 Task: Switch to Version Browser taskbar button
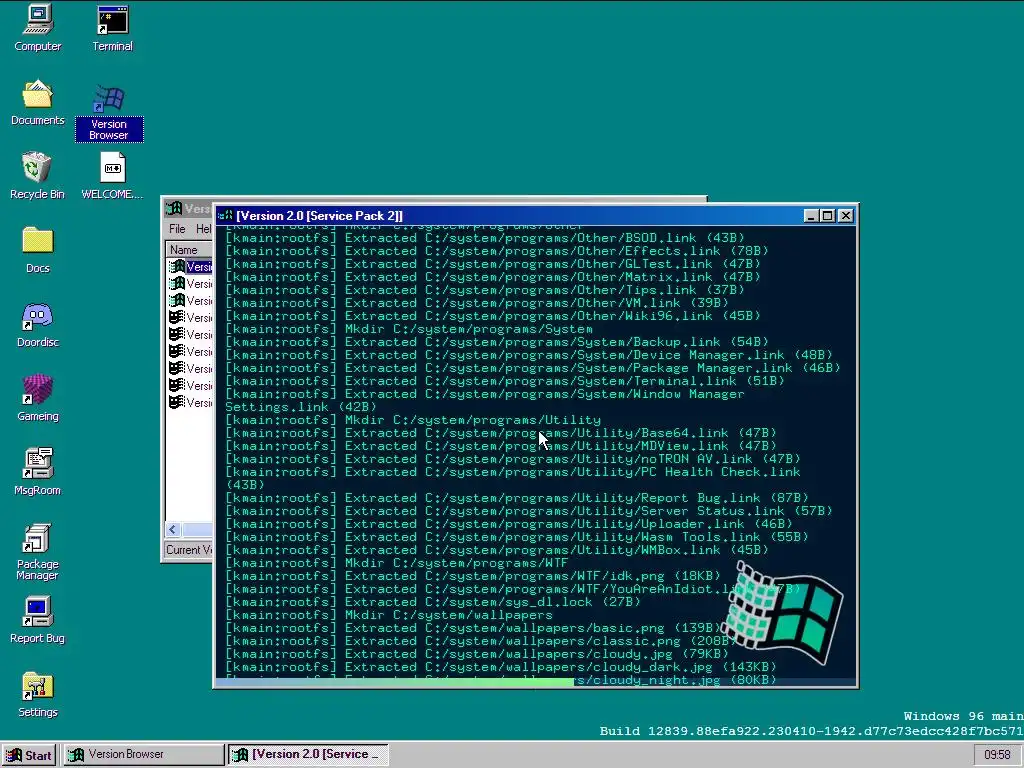144,755
